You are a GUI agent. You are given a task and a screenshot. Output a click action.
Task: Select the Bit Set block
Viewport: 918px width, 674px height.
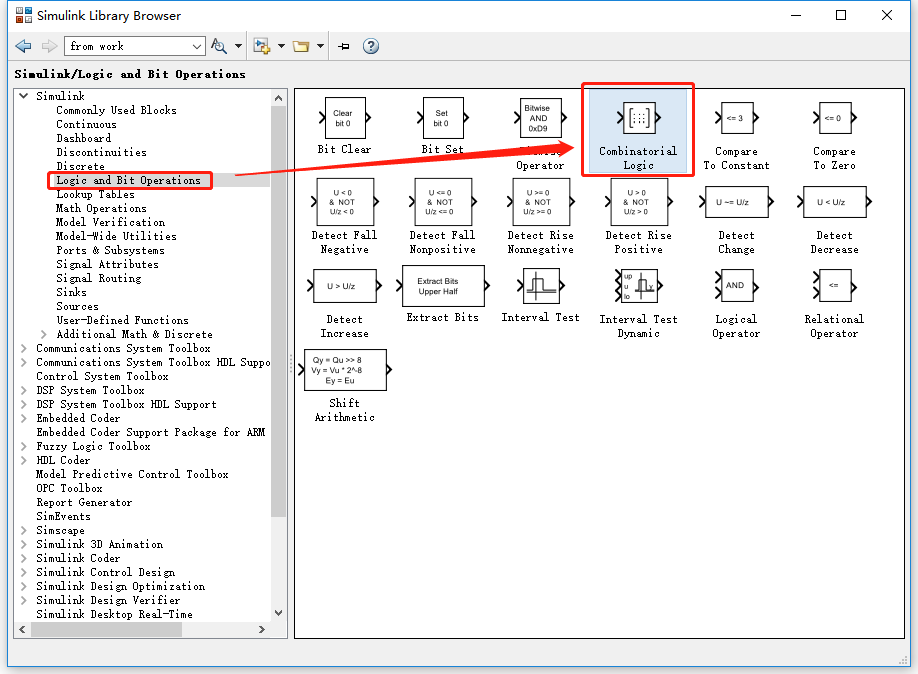pos(443,118)
